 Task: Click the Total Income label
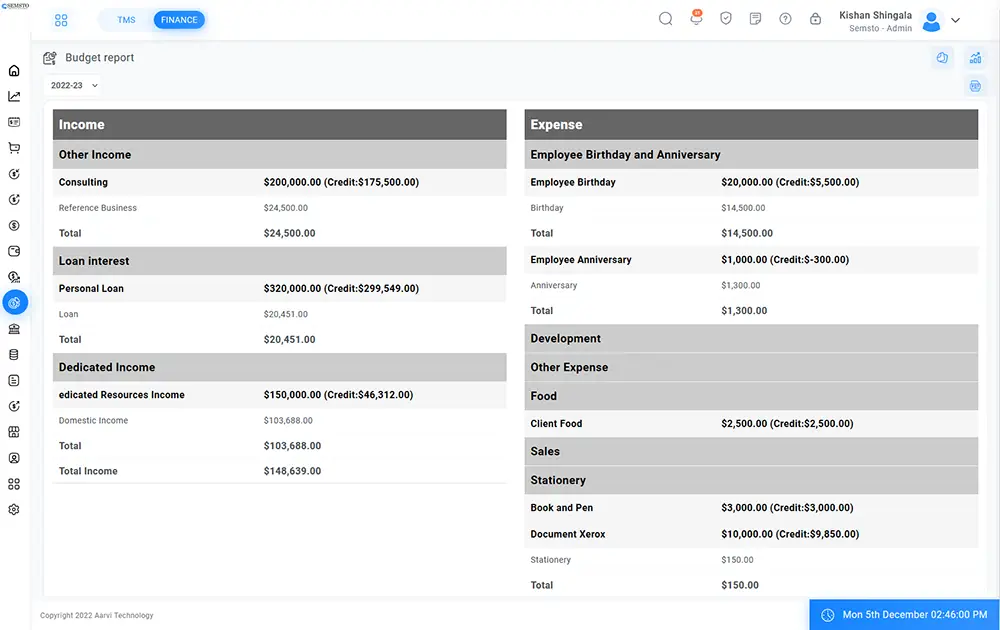pos(88,471)
